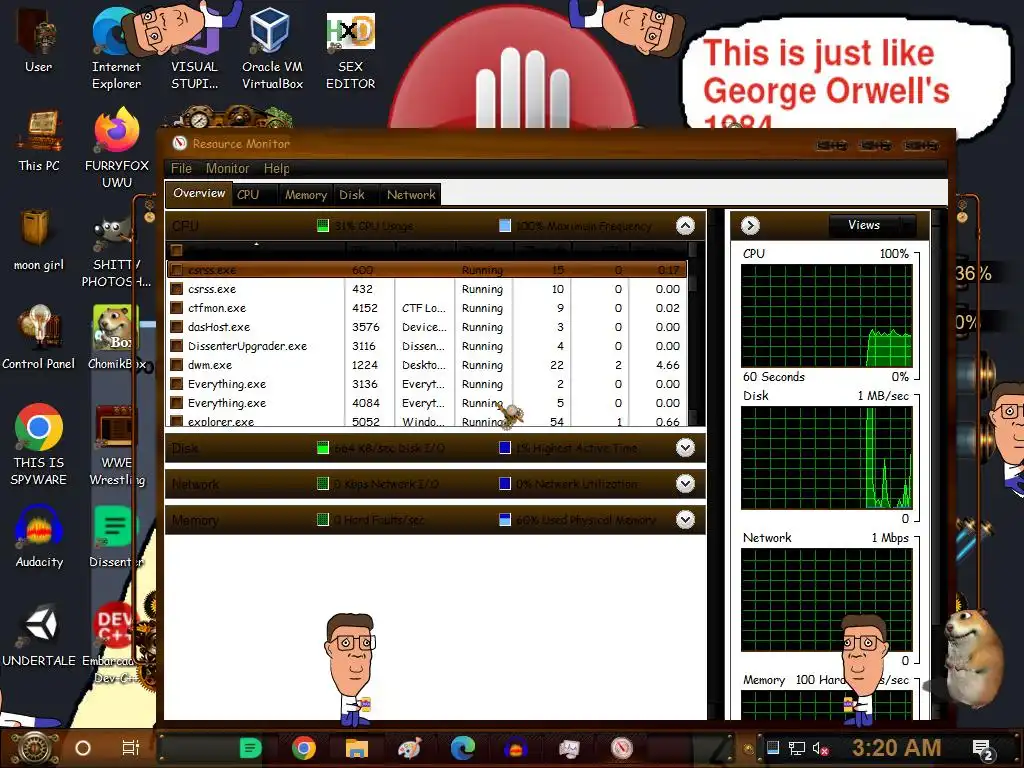Image resolution: width=1024 pixels, height=768 pixels.
Task: Click the 3:20 AM taskbar clock
Action: [x=897, y=748]
